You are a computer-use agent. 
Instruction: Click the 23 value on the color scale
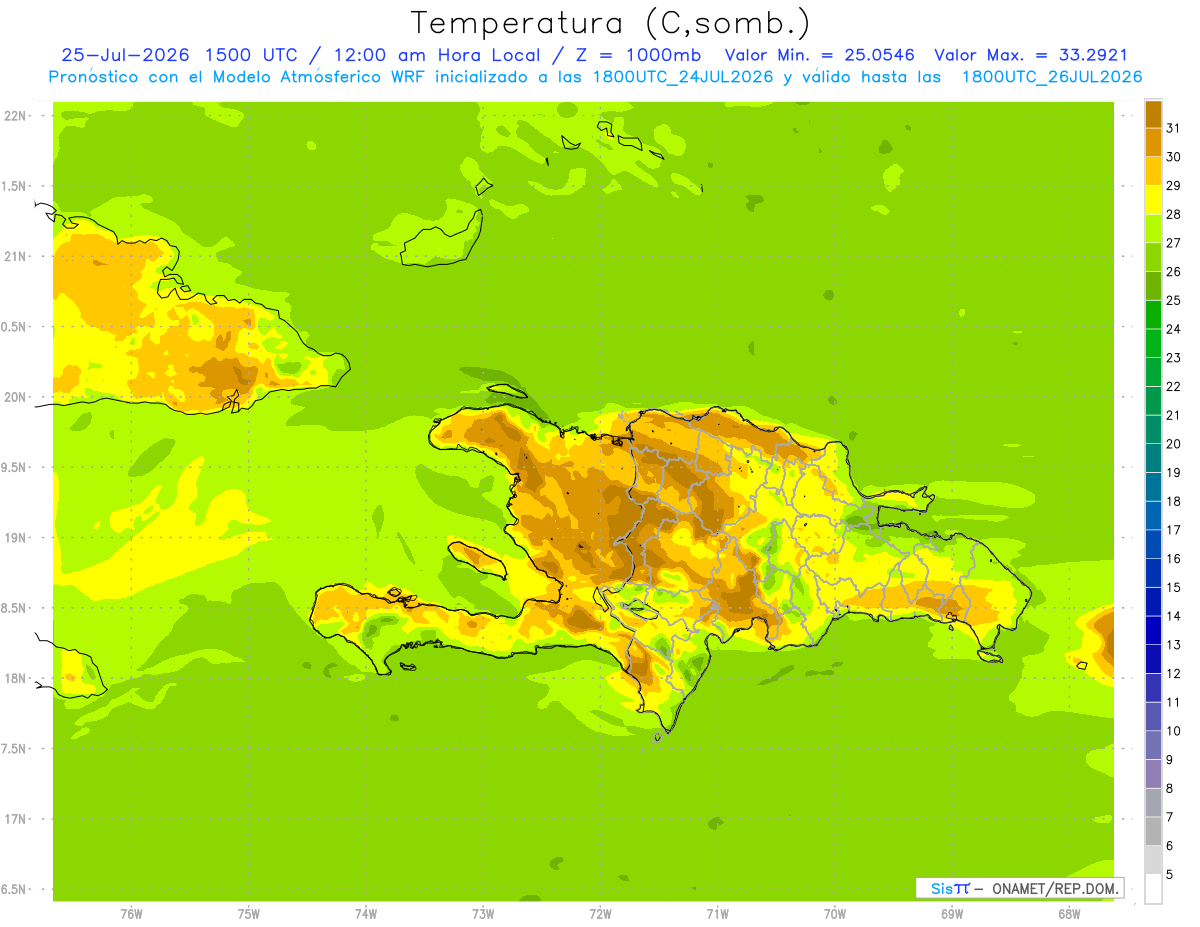tap(1174, 357)
